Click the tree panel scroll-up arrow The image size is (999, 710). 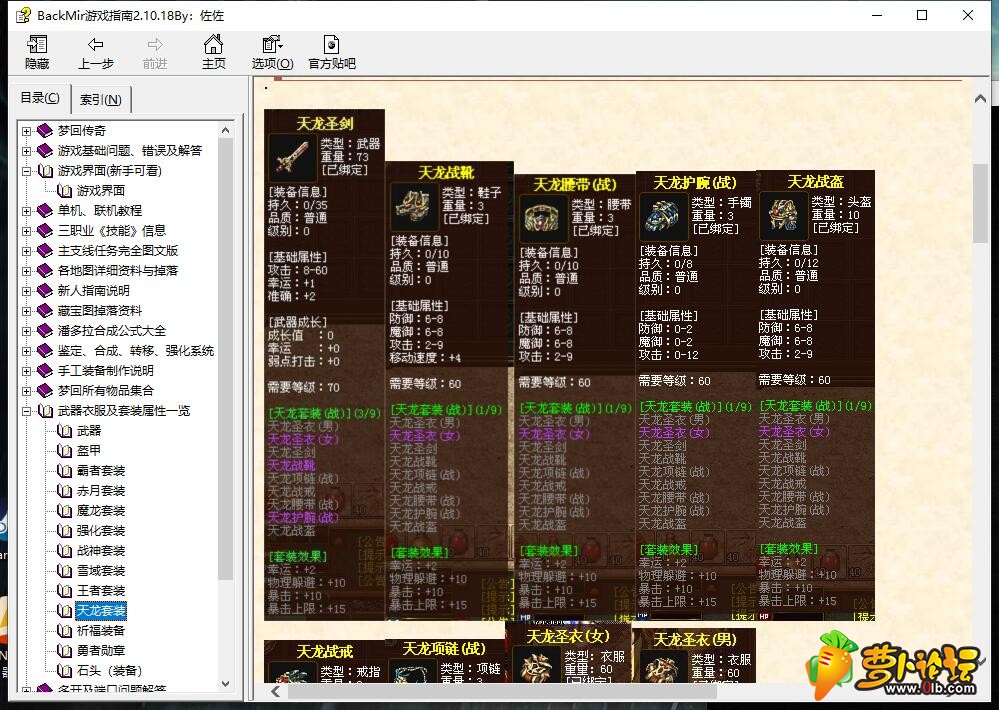225,130
